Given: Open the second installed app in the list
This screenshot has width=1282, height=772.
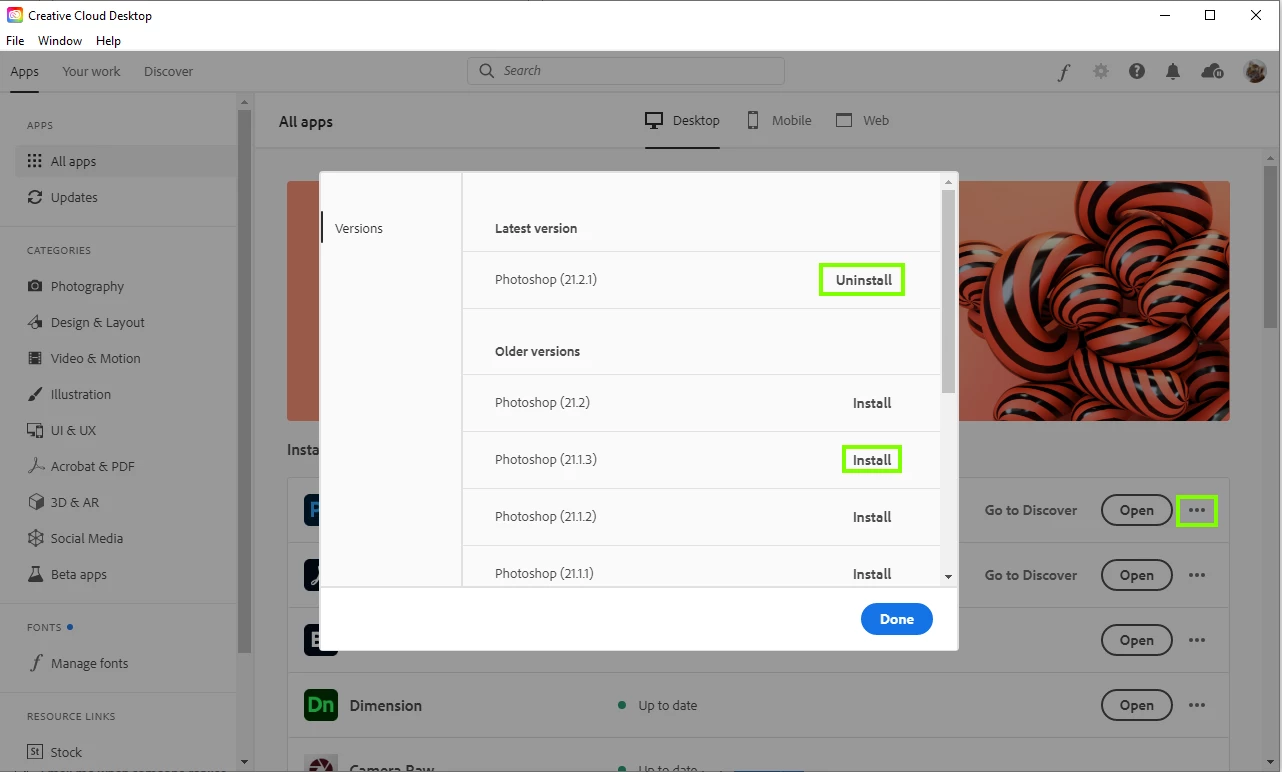Looking at the screenshot, I should click(1136, 575).
